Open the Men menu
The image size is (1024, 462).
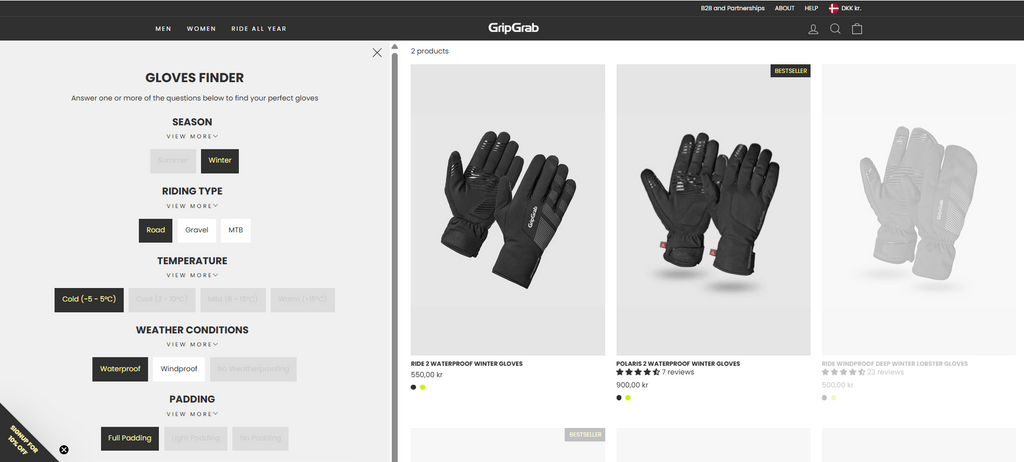click(163, 29)
